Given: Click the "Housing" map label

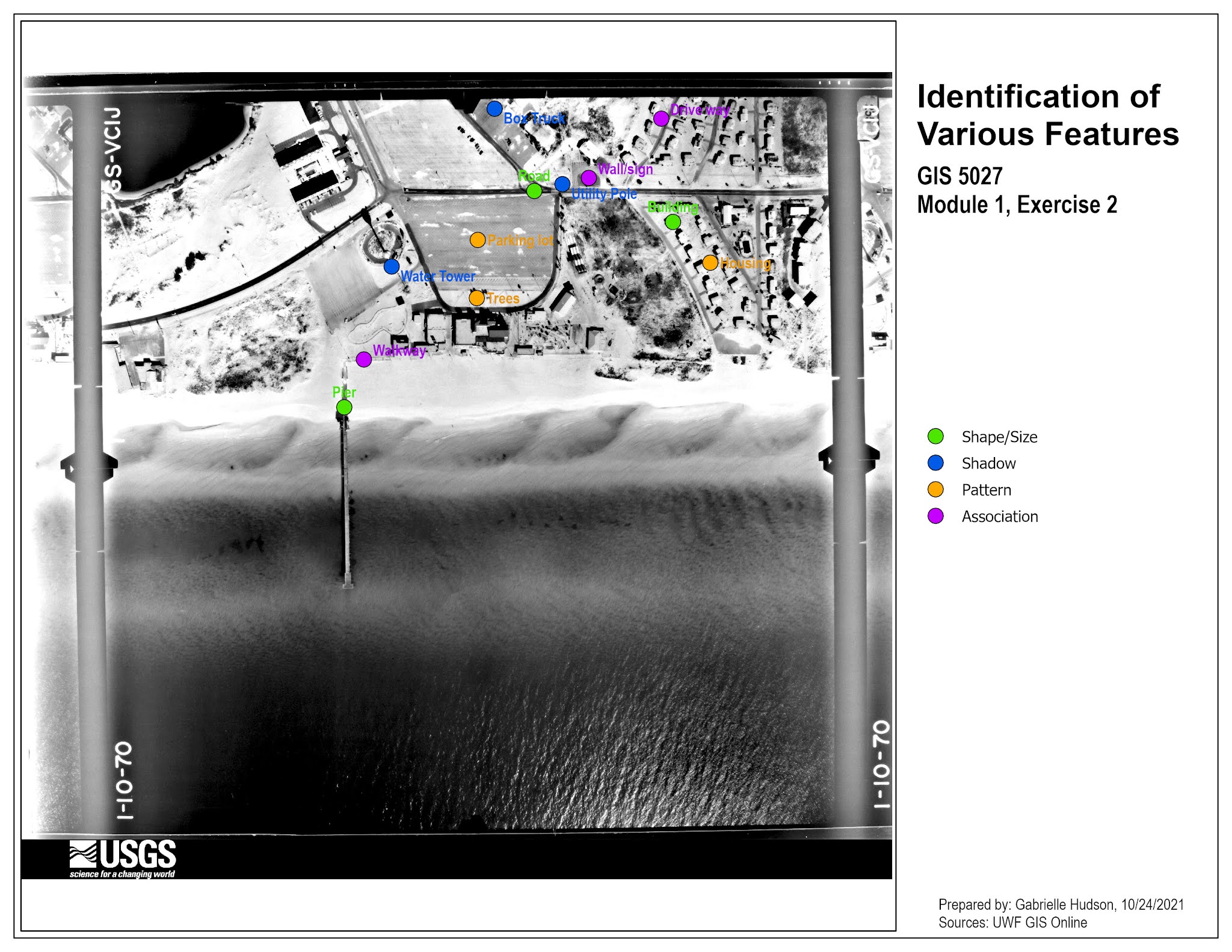Looking at the screenshot, I should [x=745, y=263].
